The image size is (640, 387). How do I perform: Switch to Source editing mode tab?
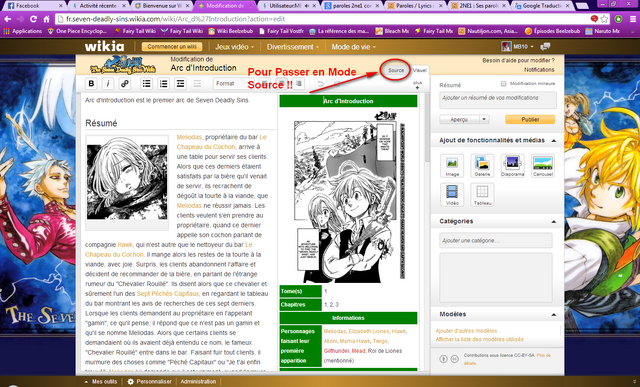tap(396, 70)
